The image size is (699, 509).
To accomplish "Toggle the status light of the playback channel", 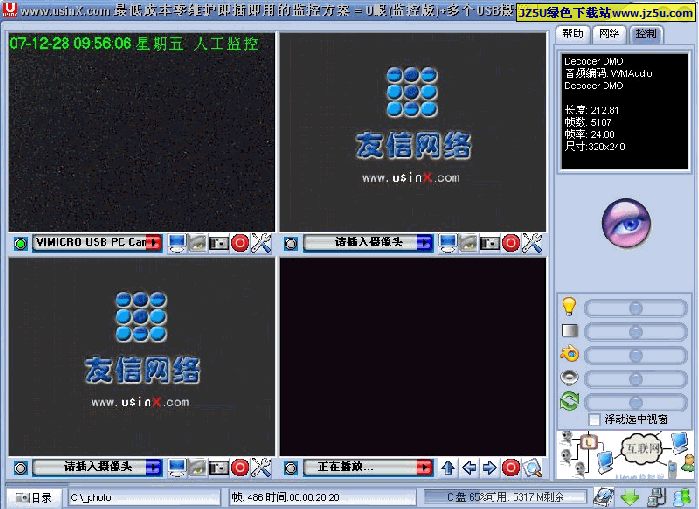I will point(291,468).
